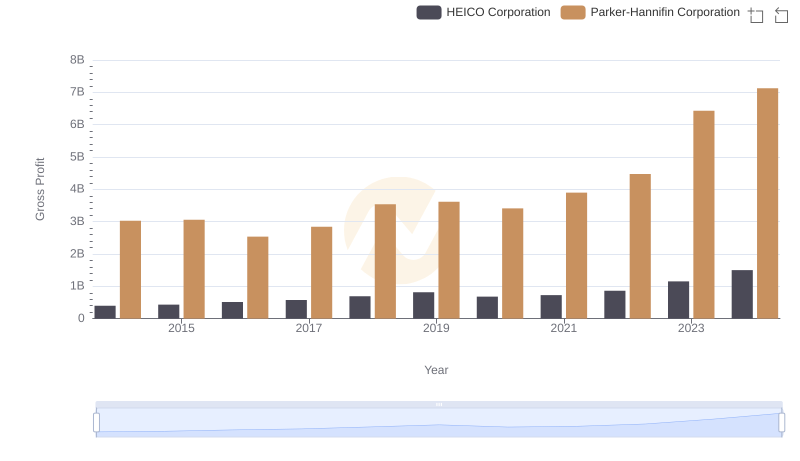Click the 6B y-axis label
Screen dimensions: 800x461
77,124
